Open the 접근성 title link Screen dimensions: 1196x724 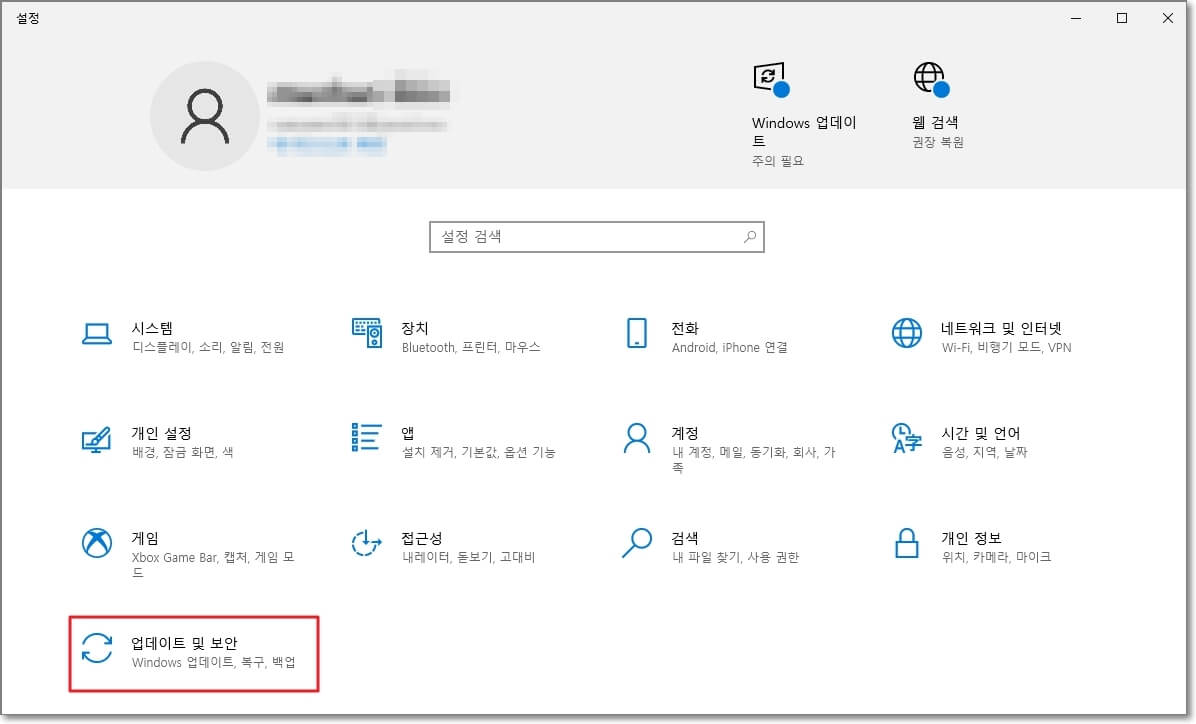(x=422, y=539)
